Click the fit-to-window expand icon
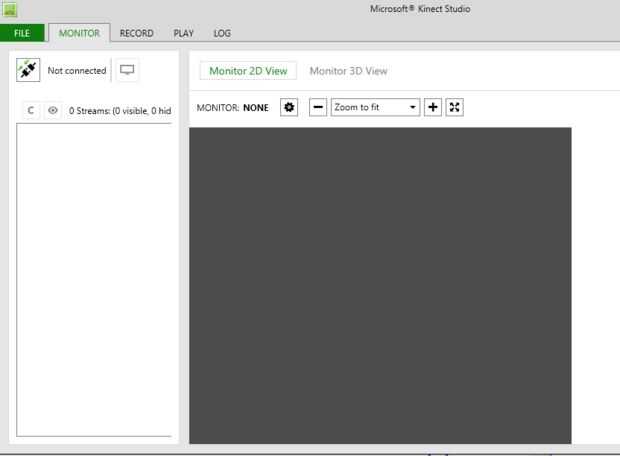 coord(454,107)
